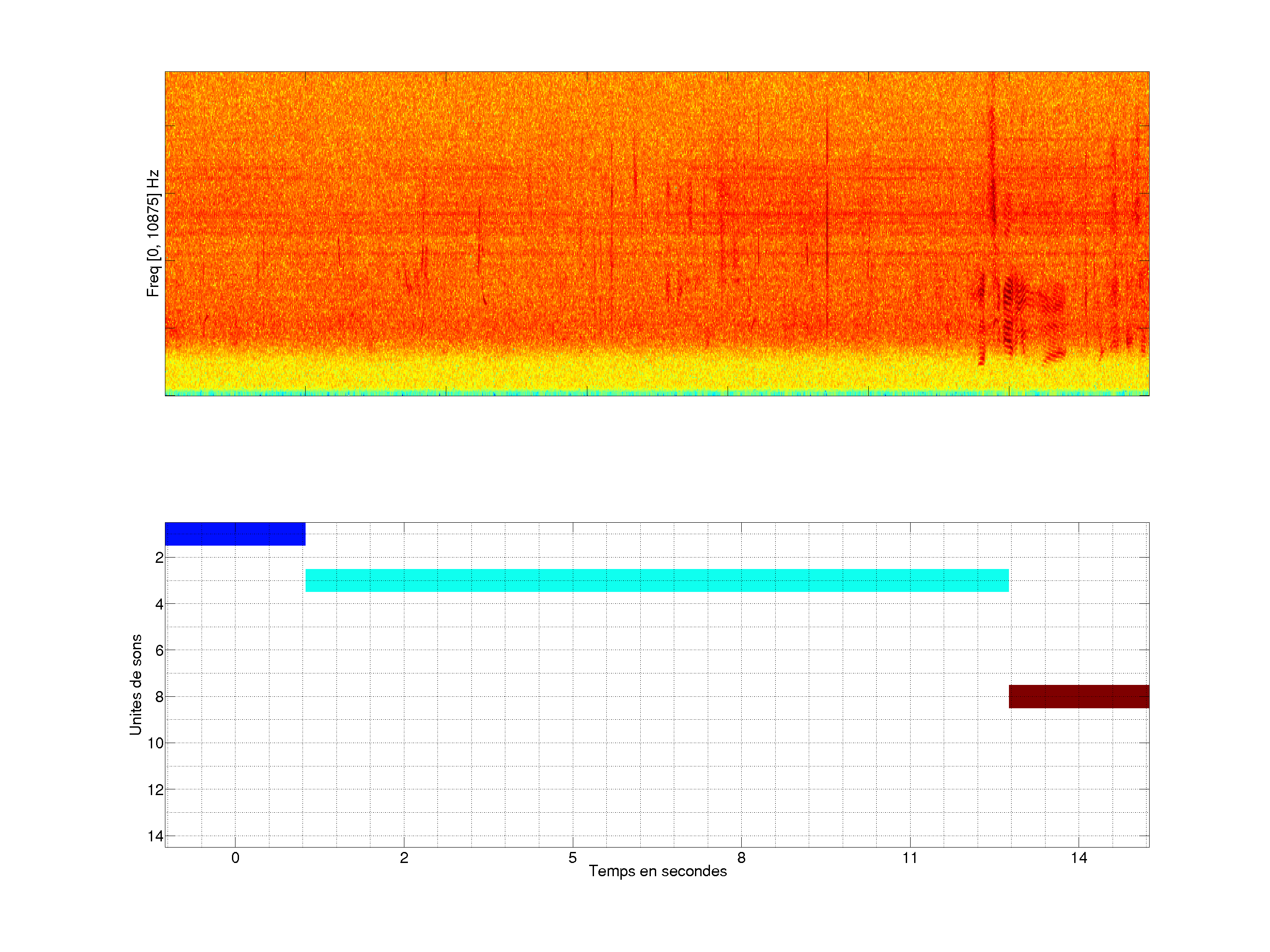Click the dark red bar at unit 8
The image size is (1270, 952).
tap(1079, 696)
